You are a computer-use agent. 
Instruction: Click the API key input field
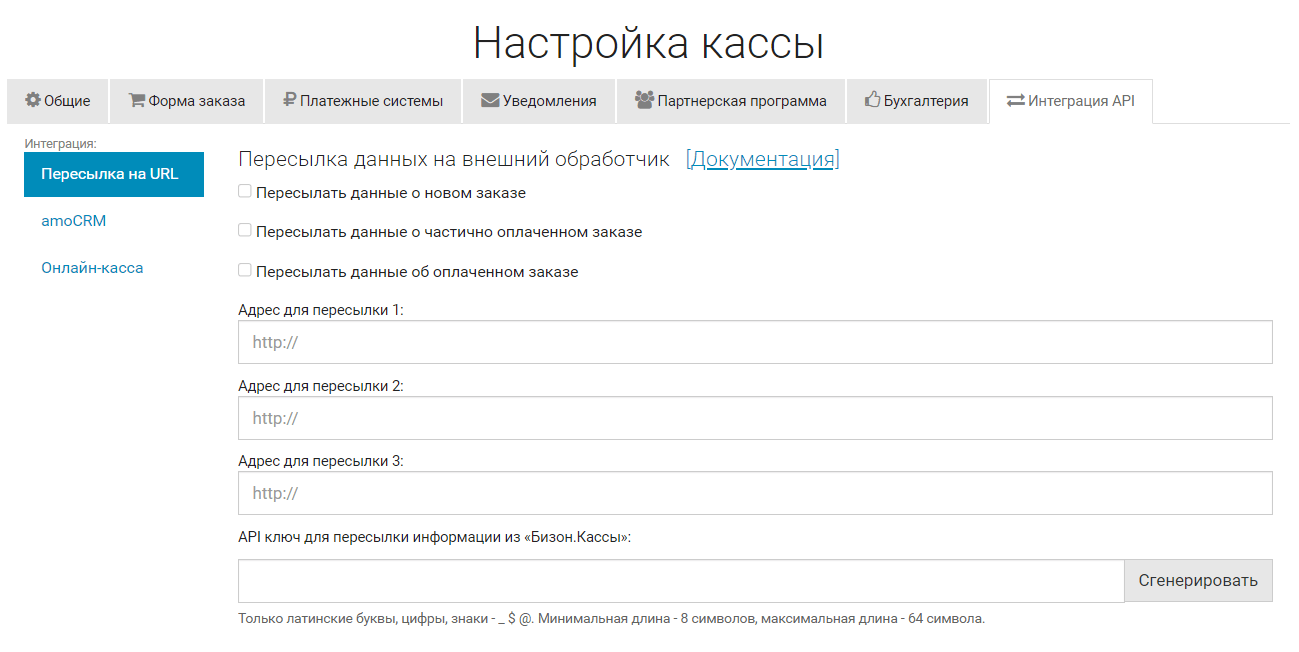(680, 581)
